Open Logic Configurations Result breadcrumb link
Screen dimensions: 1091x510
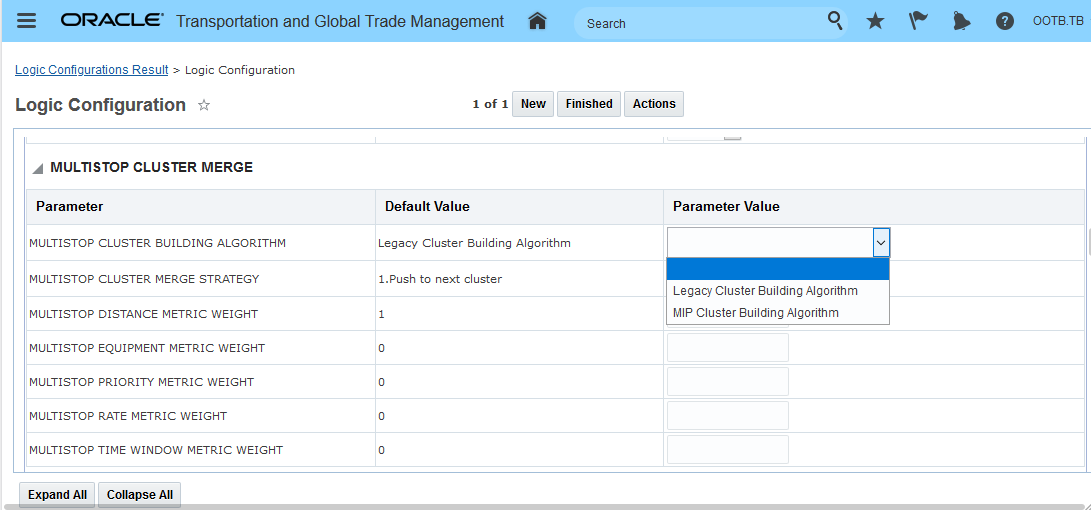pyautogui.click(x=92, y=70)
